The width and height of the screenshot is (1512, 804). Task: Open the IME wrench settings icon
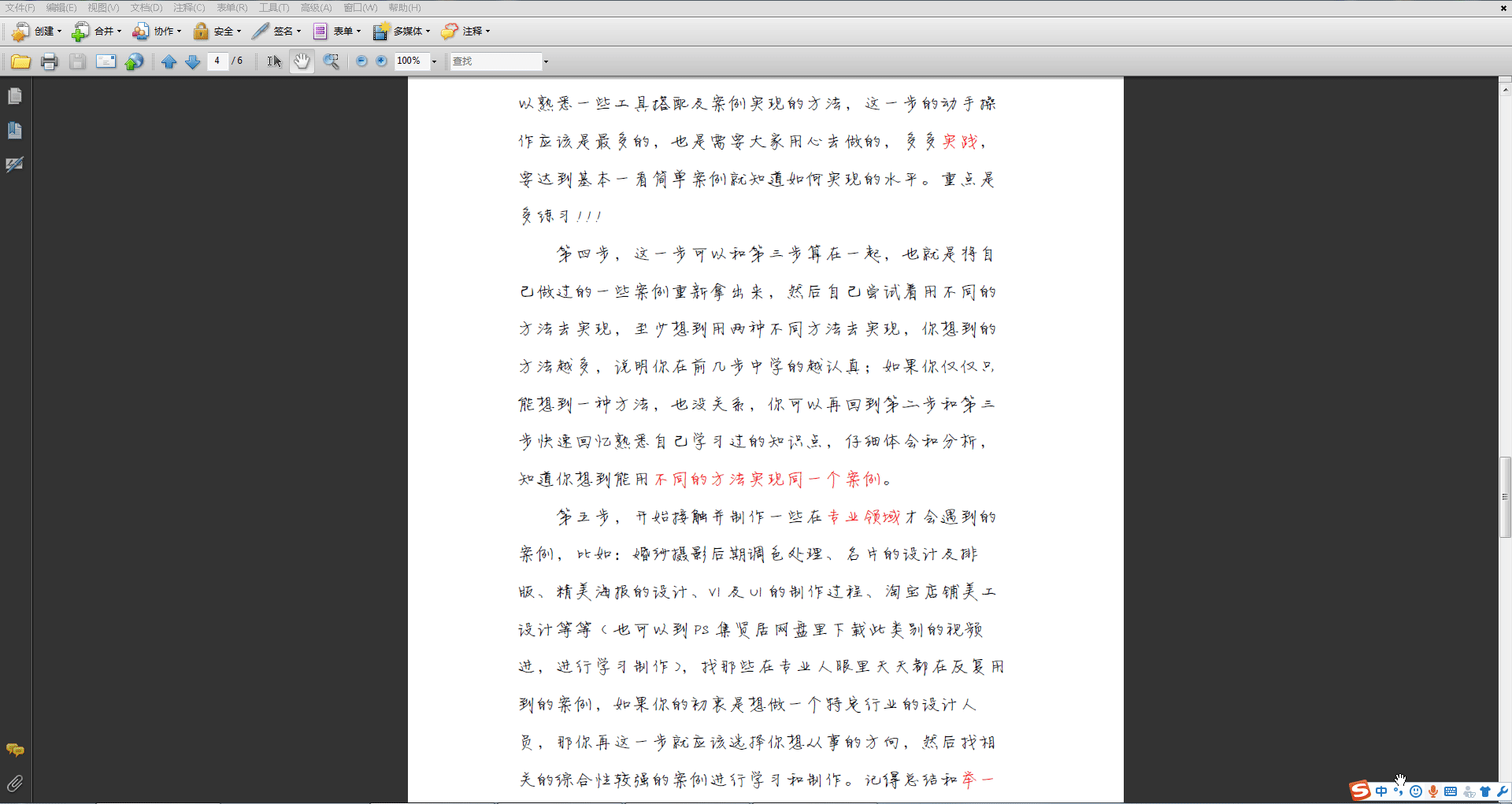coord(1502,791)
